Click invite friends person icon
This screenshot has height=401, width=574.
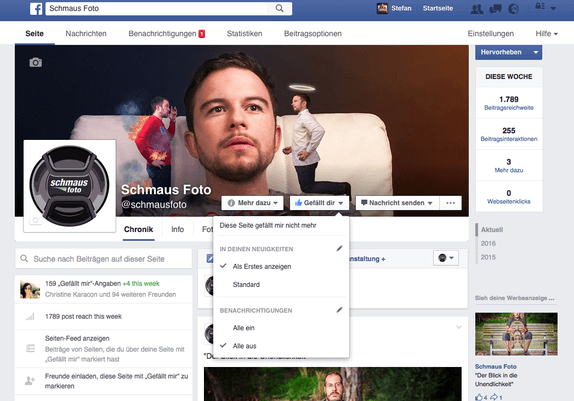(x=30, y=381)
